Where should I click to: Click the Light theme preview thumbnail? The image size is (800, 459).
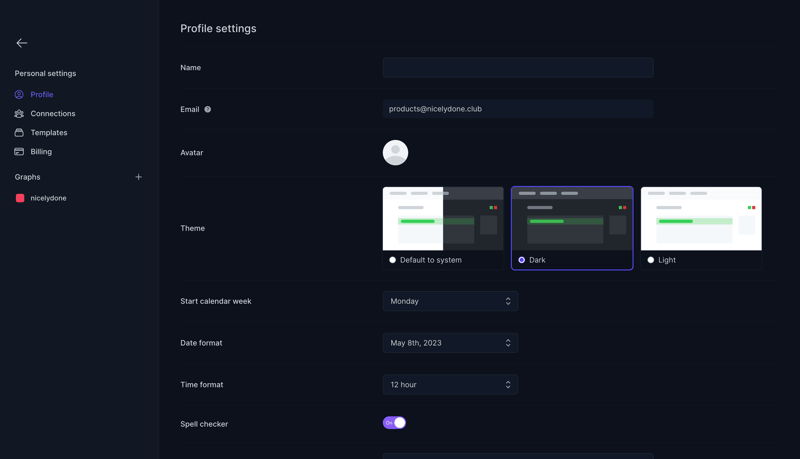pos(701,218)
